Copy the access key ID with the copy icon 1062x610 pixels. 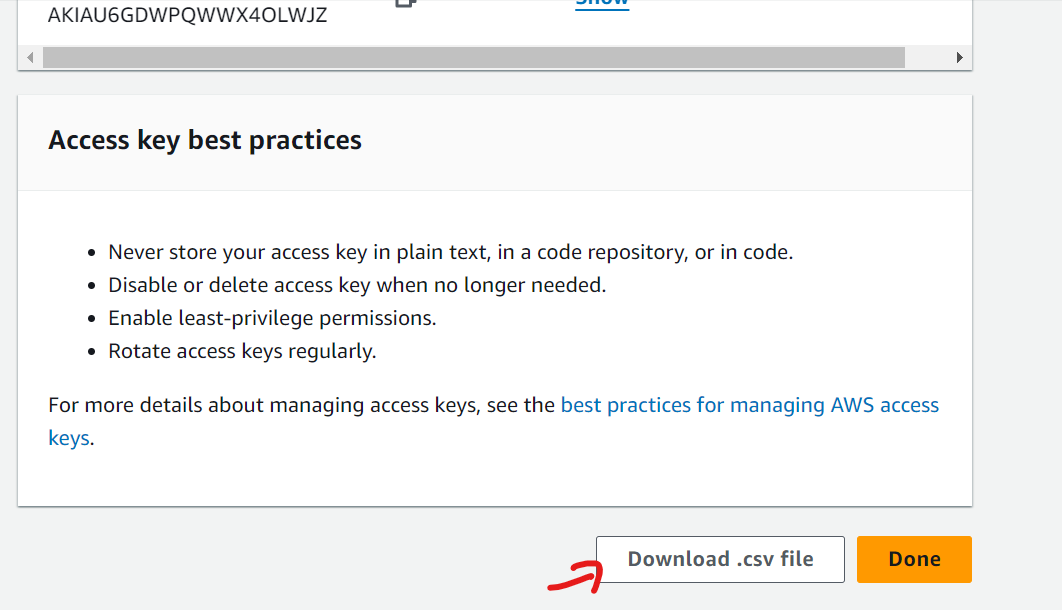(405, 3)
